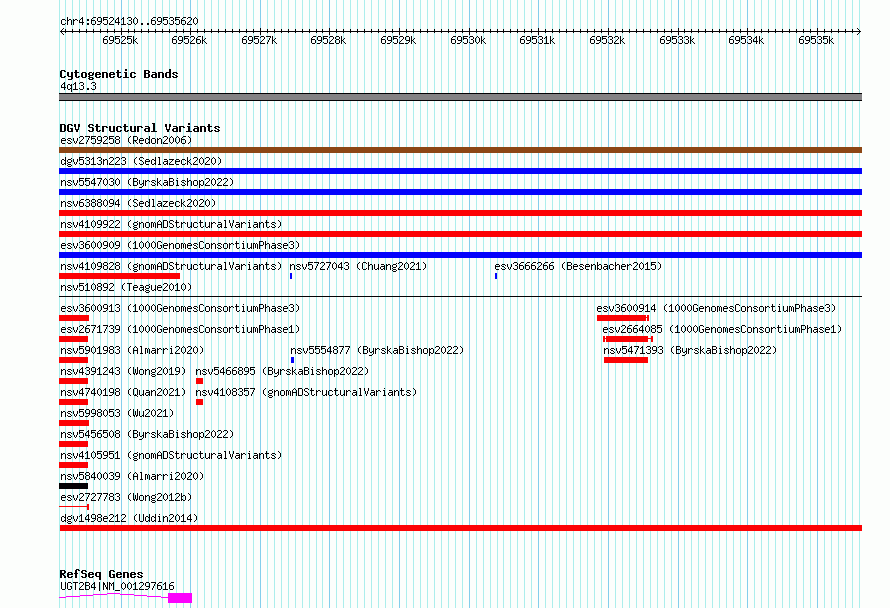Select nsv4740198 (Quan2021) label

[x=123, y=392]
